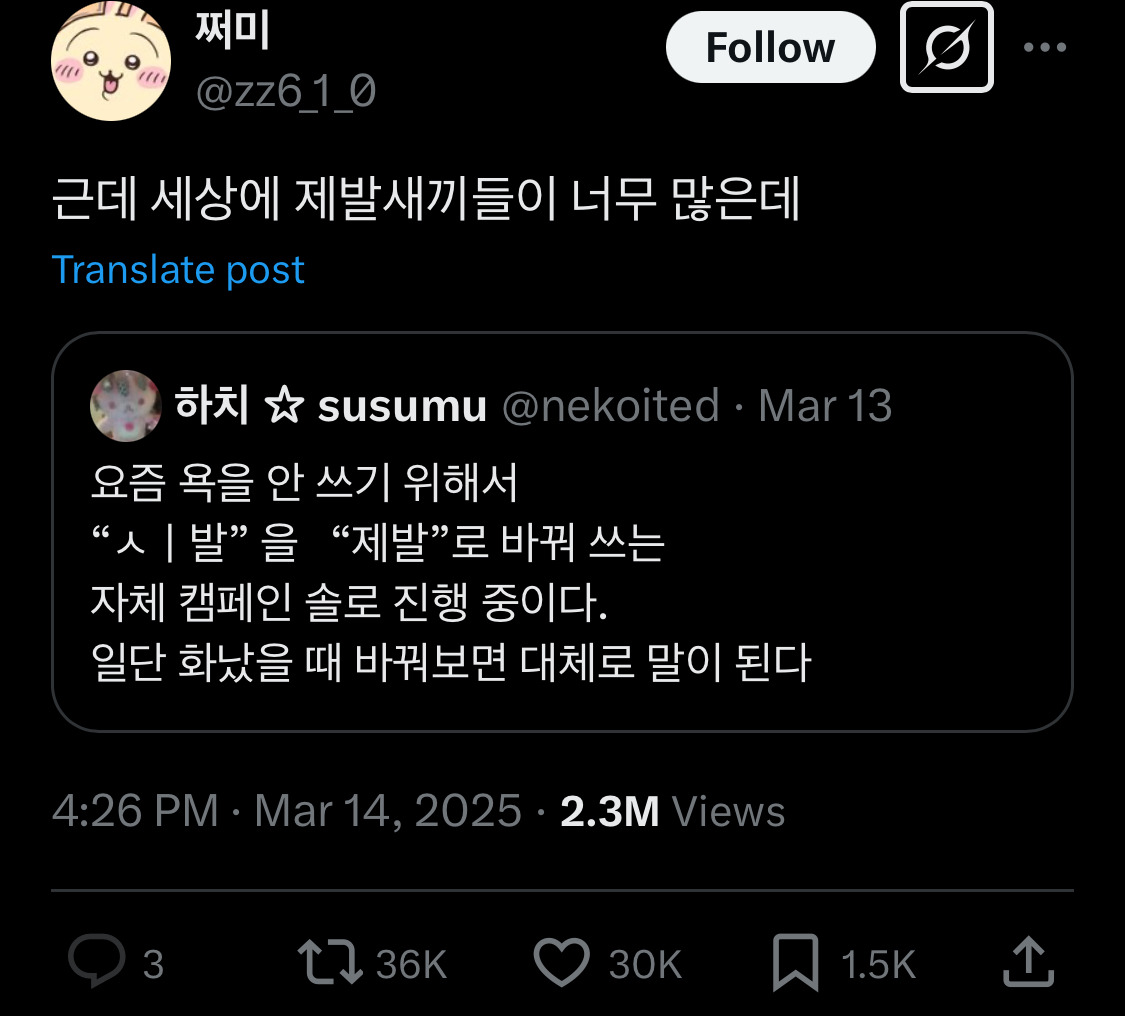Open share options list
Image resolution: width=1125 pixels, height=1016 pixels.
1026,962
